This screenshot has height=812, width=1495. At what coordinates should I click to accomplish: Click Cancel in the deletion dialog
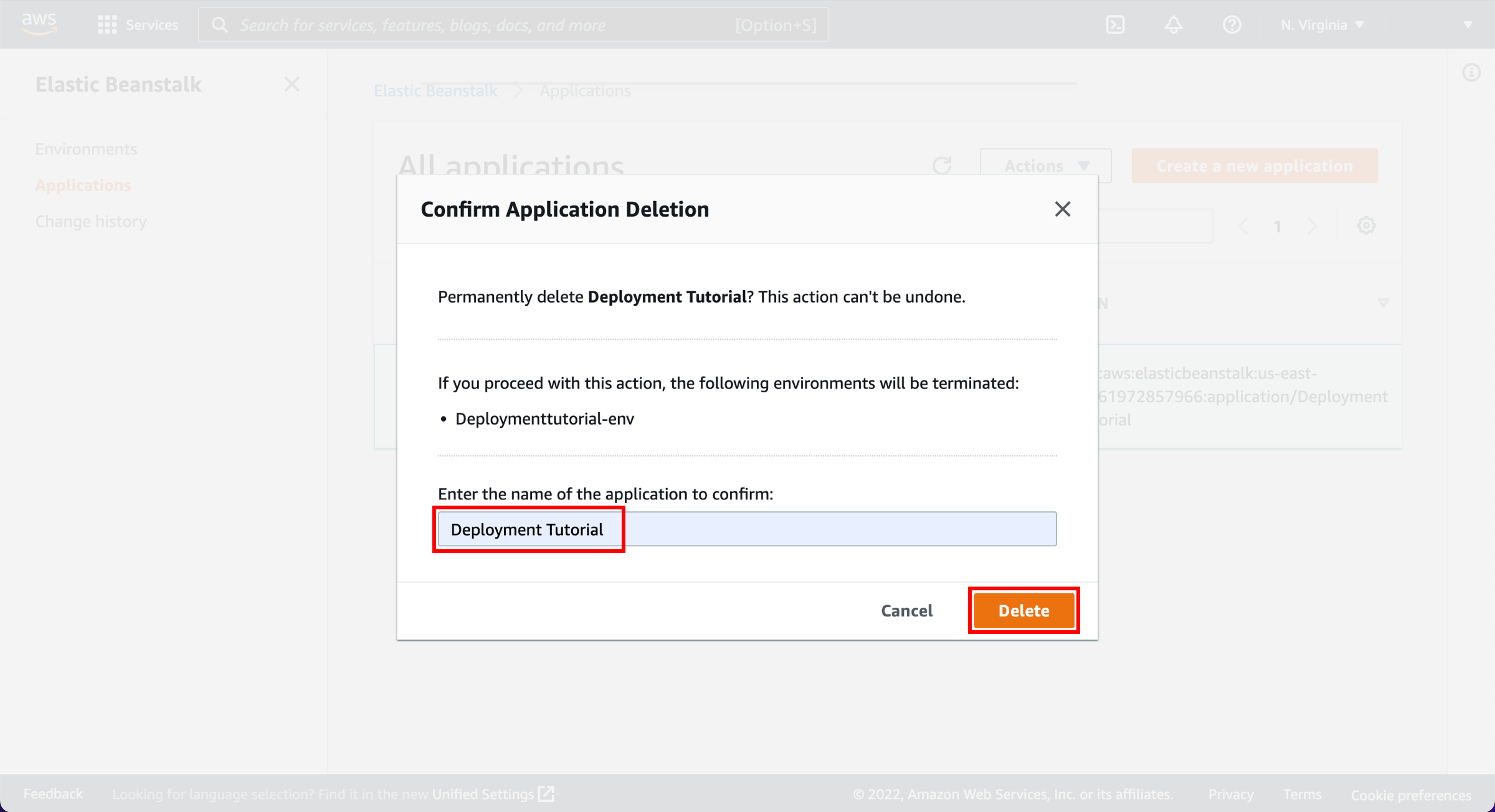[906, 610]
